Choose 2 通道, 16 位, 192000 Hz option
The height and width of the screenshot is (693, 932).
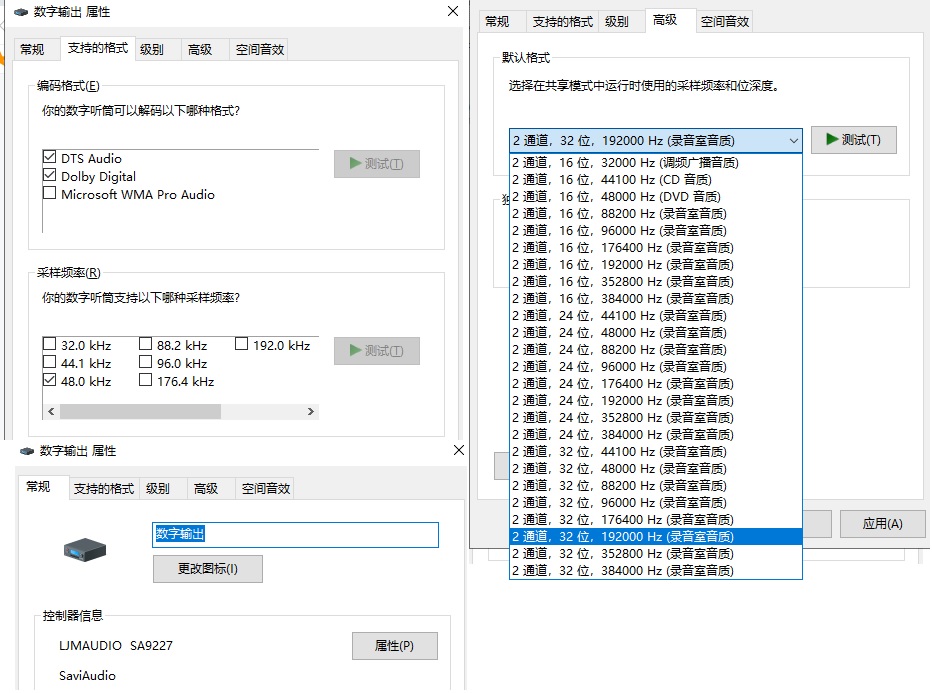tap(656, 264)
